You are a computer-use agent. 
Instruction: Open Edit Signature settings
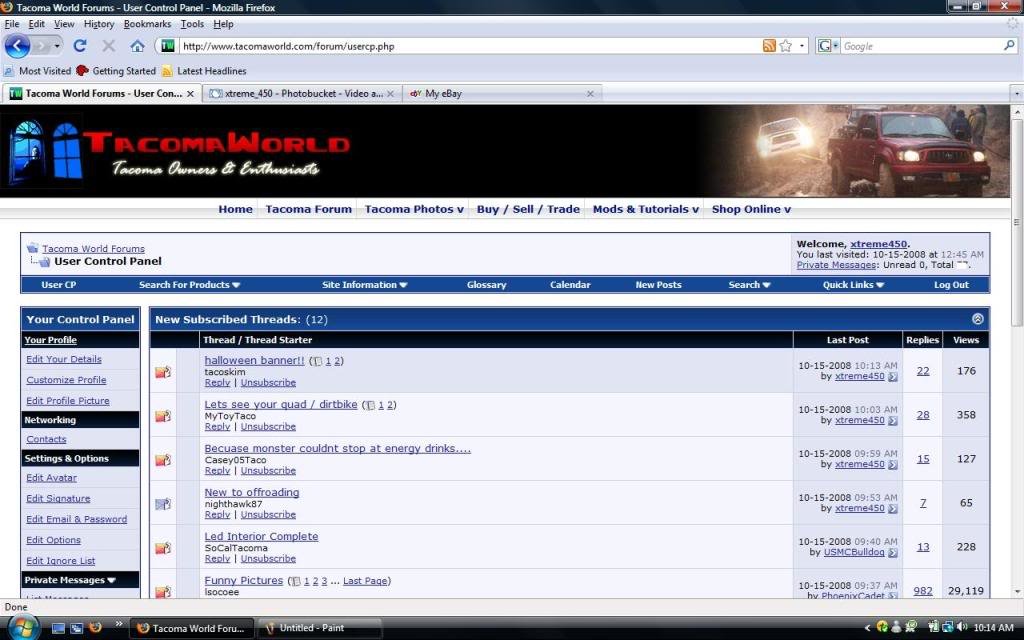(58, 498)
